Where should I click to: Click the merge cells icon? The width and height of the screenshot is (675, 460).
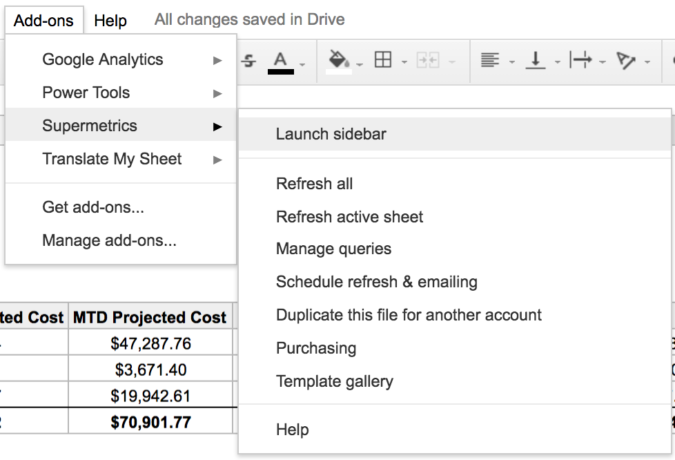click(427, 60)
